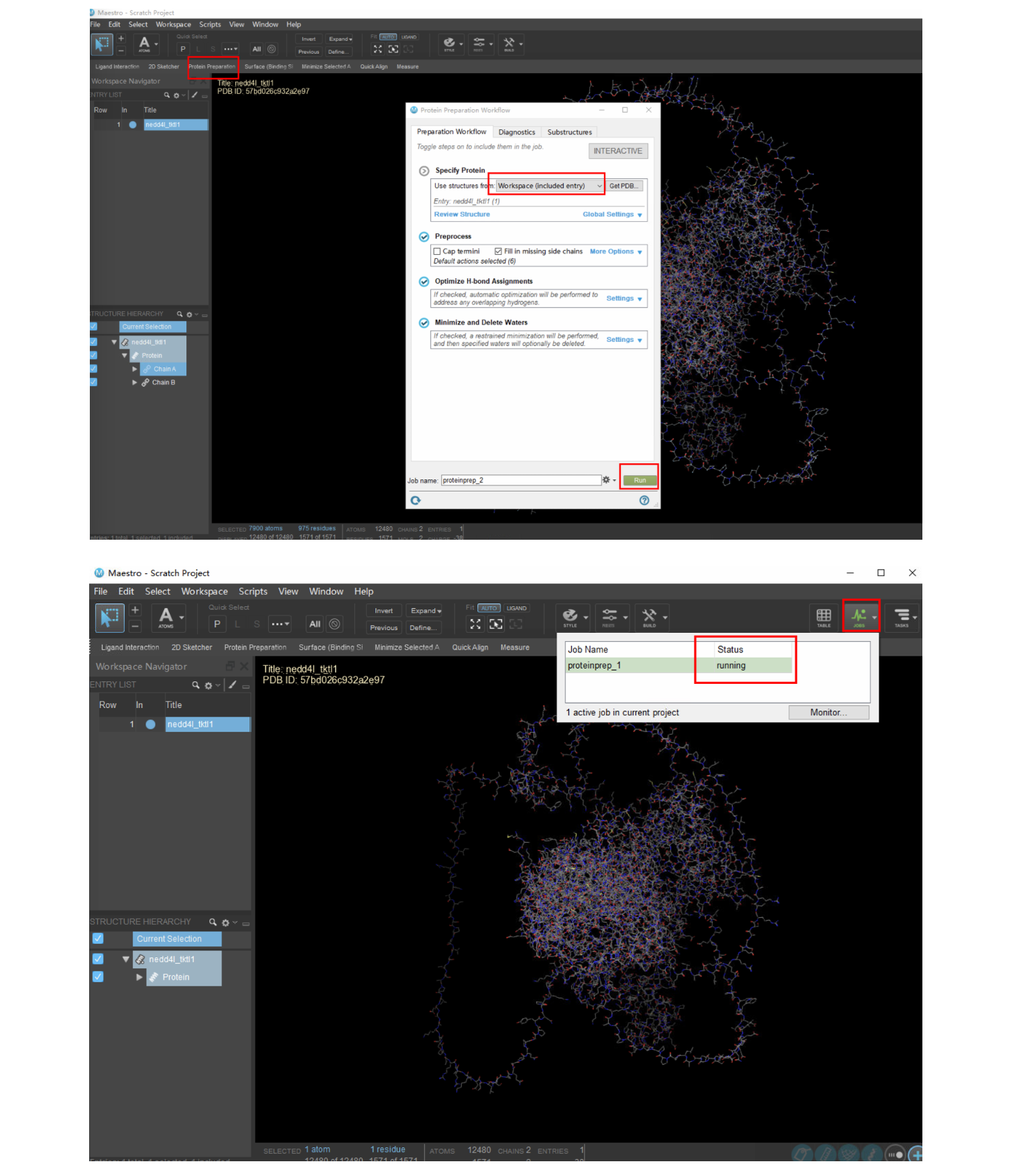The width and height of the screenshot is (1035, 1176).
Task: Click entry list pencil edit icon, lower window
Action: [x=232, y=685]
